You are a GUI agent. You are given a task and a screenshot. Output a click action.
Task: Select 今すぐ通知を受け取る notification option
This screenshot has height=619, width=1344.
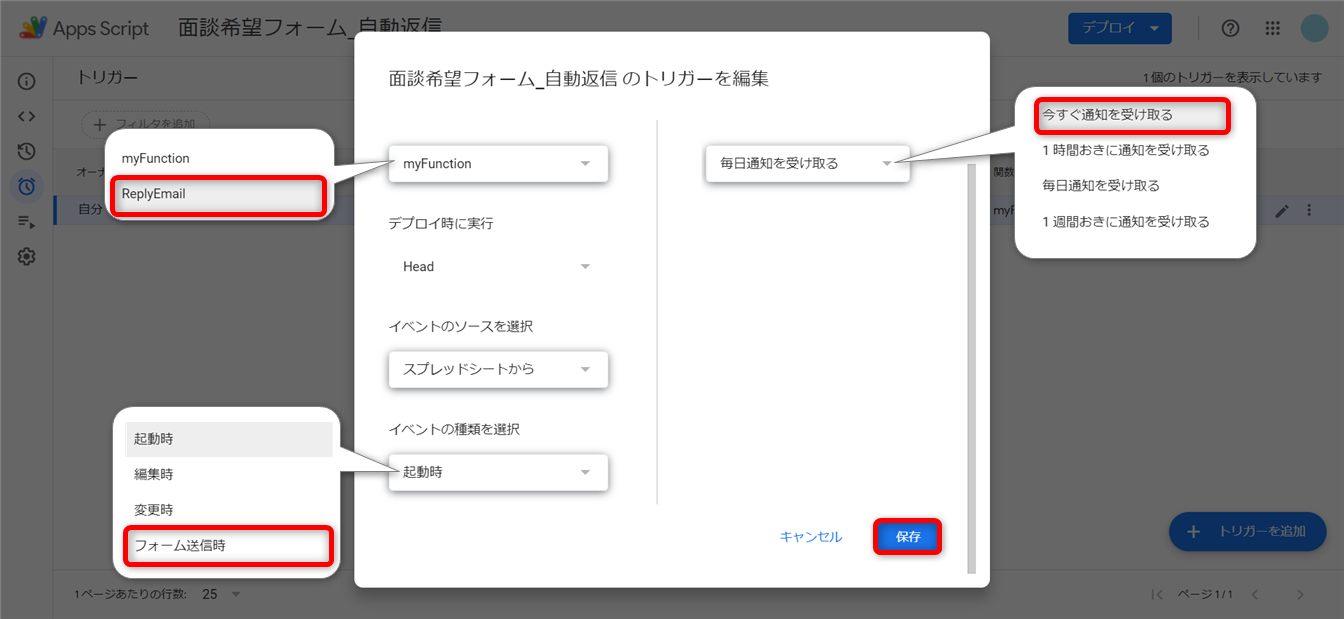click(x=1130, y=115)
